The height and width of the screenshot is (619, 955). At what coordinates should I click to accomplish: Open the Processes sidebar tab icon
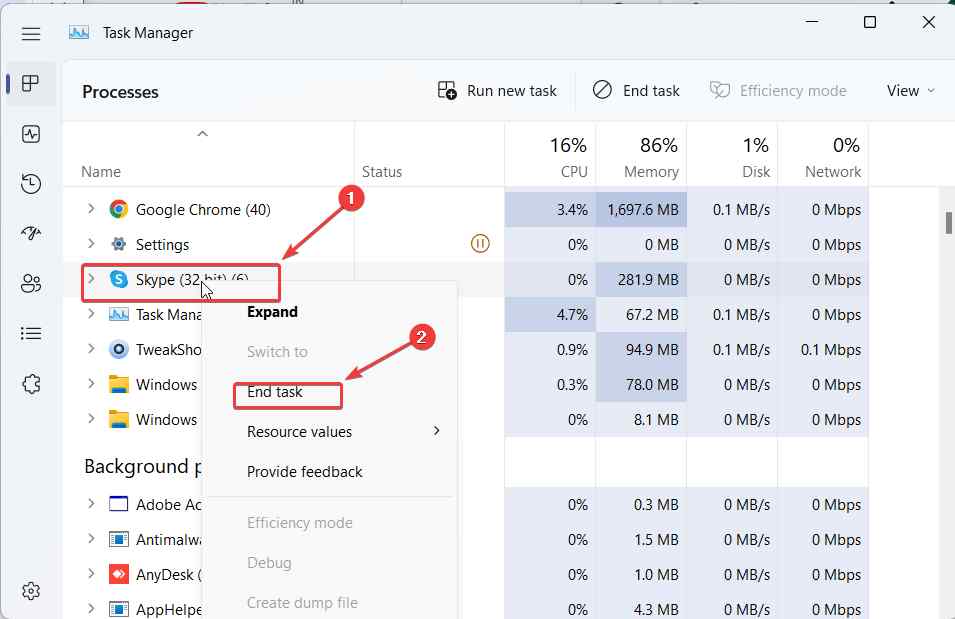click(x=30, y=83)
